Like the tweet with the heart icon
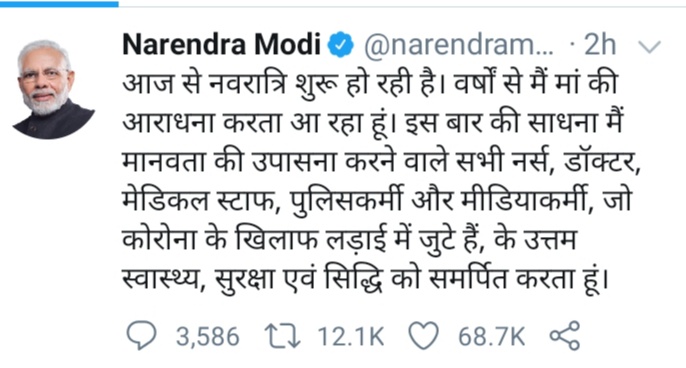 point(424,336)
